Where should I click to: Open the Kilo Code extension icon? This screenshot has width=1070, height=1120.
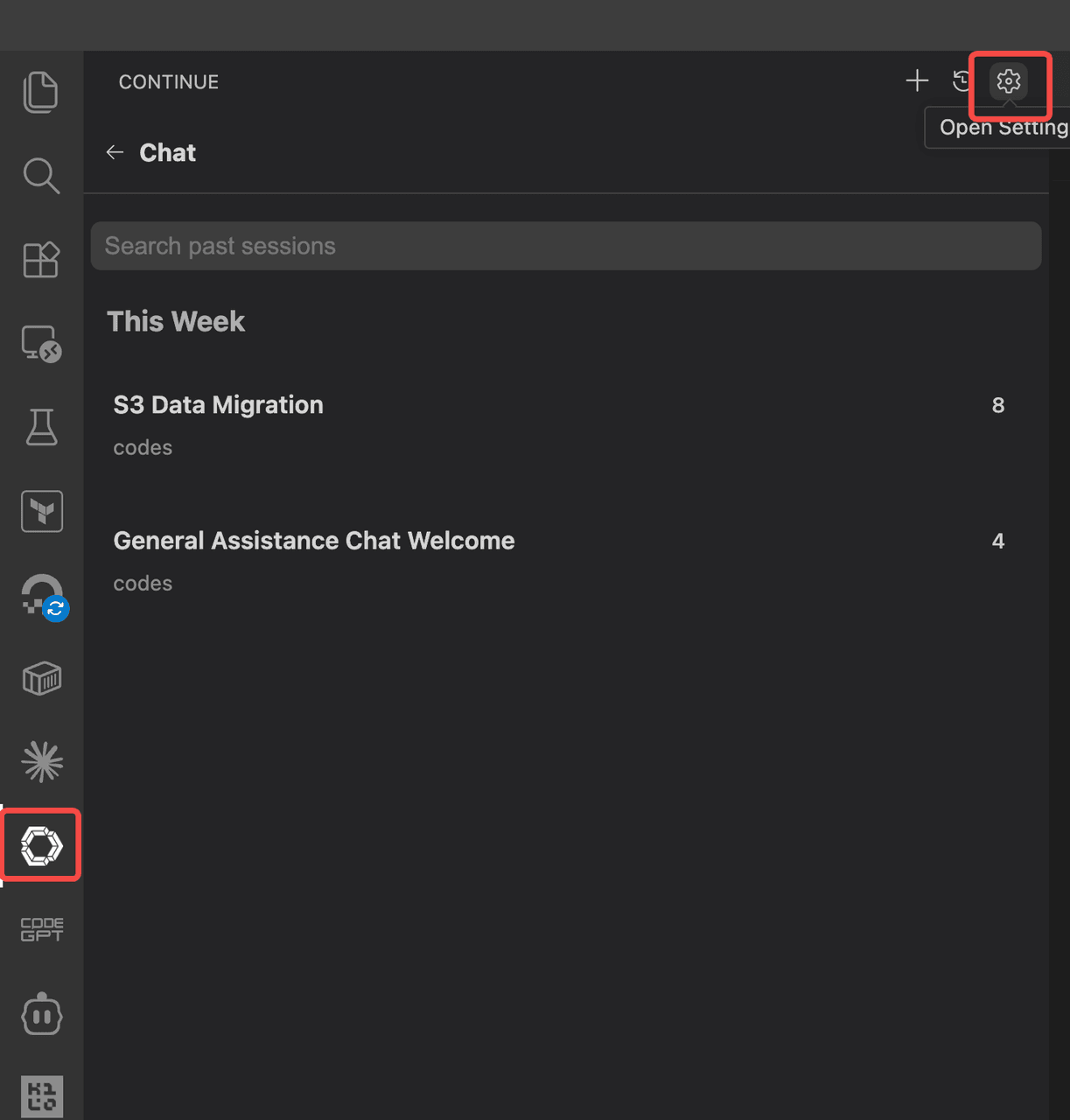41,1096
